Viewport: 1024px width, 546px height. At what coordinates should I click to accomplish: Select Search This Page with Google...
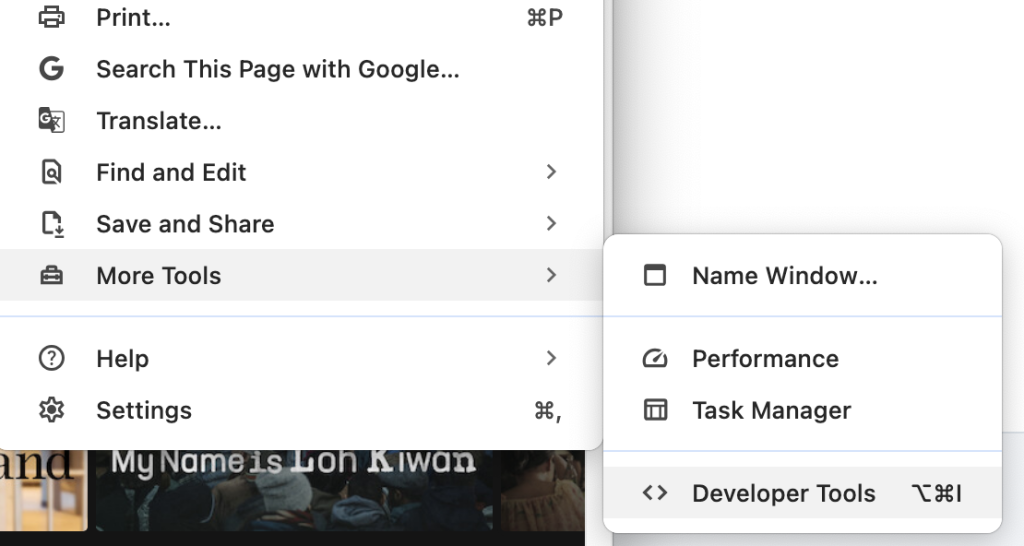pyautogui.click(x=300, y=69)
